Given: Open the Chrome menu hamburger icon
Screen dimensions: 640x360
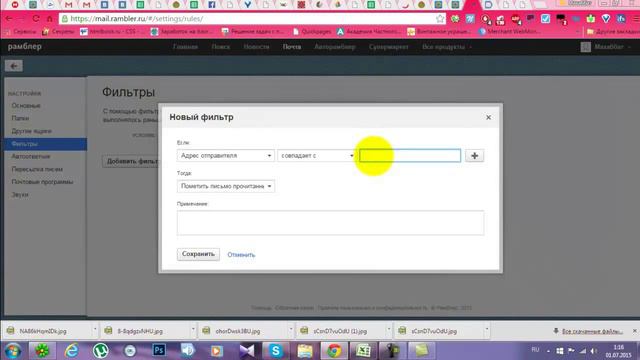Looking at the screenshot, I should tap(636, 19).
